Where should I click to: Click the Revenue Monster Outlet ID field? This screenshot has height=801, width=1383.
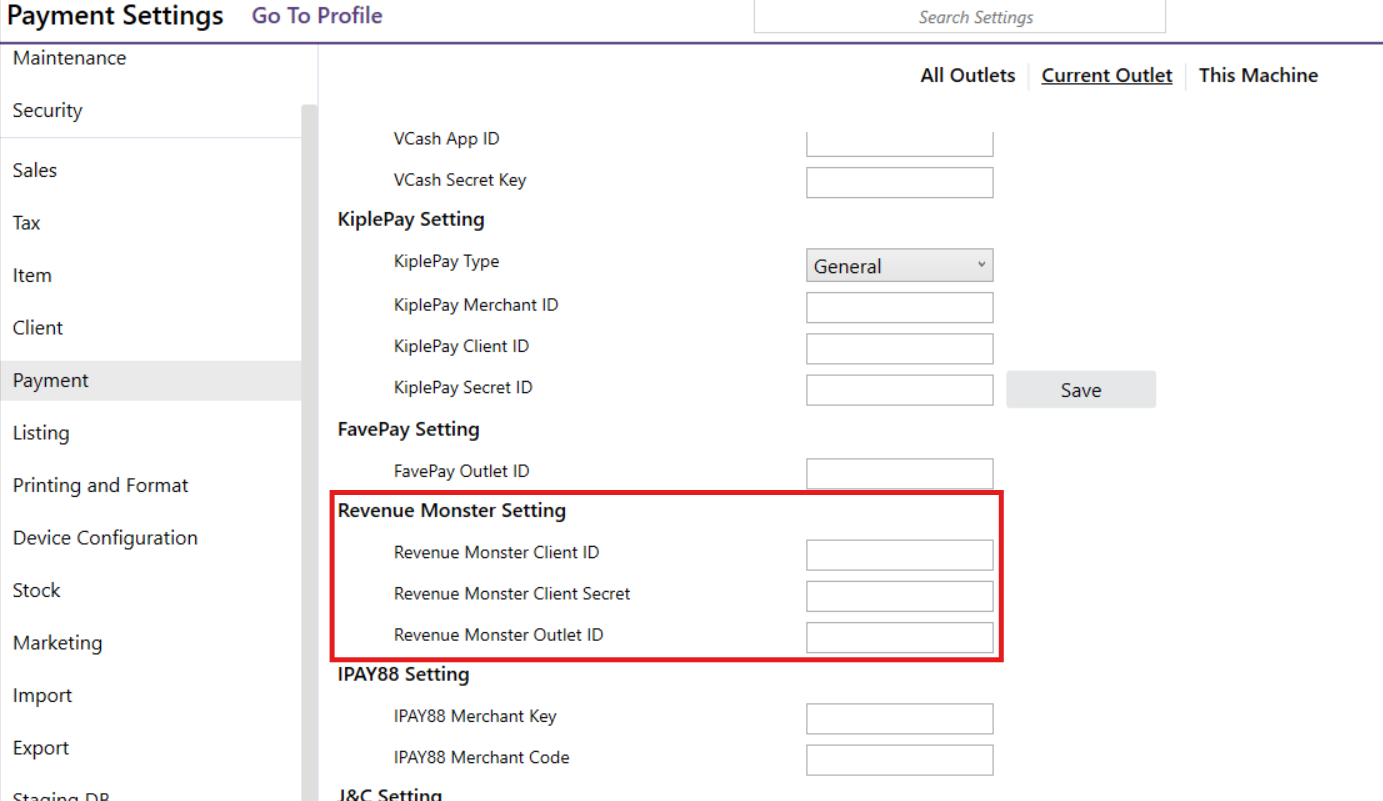(x=899, y=637)
